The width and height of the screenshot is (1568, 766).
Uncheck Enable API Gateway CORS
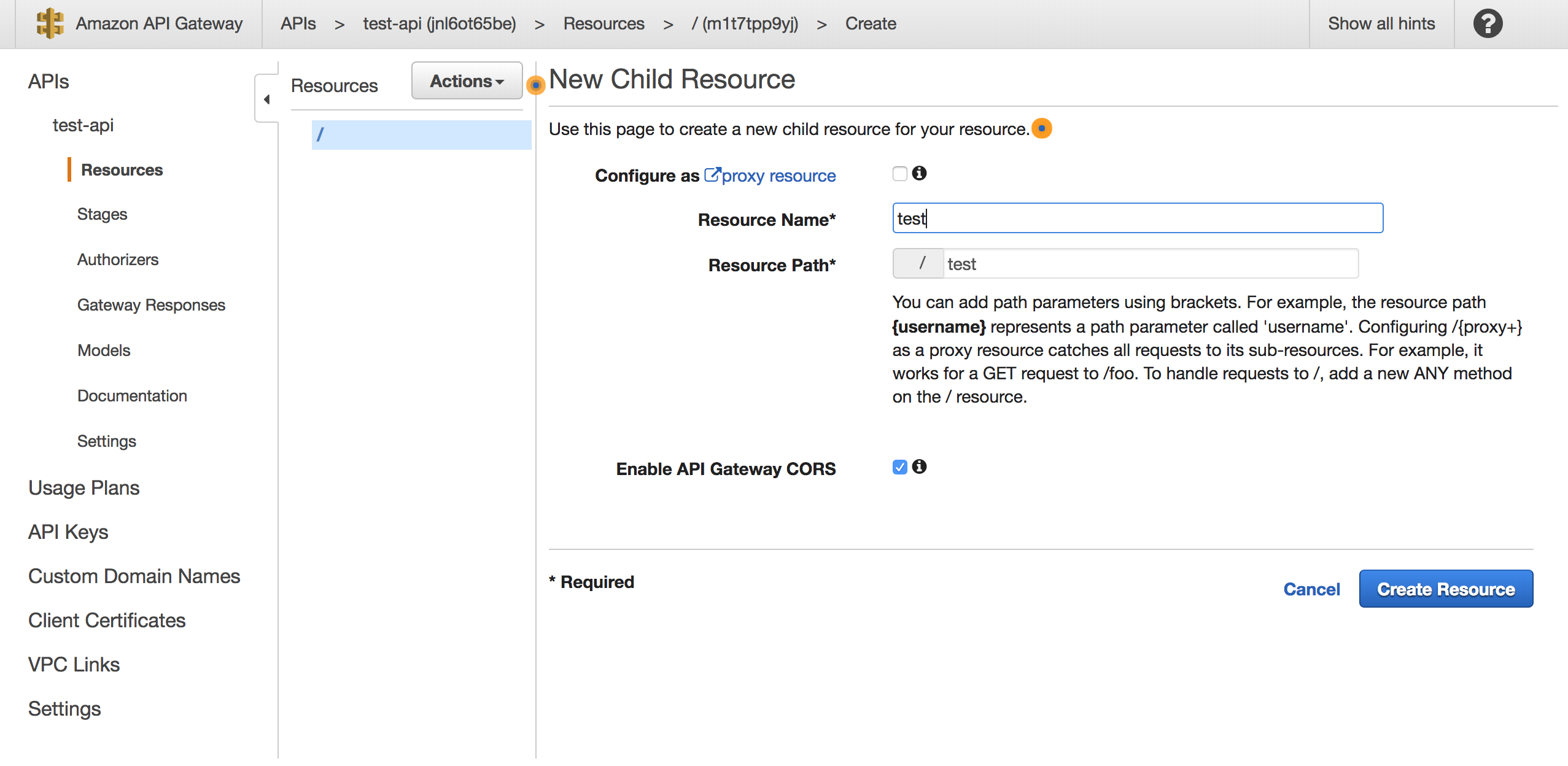(x=899, y=467)
